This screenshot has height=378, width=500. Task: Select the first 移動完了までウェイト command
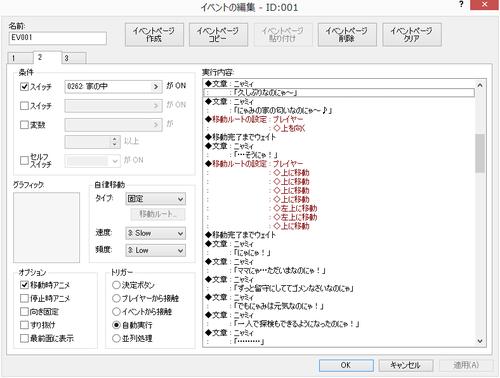pyautogui.click(x=339, y=137)
